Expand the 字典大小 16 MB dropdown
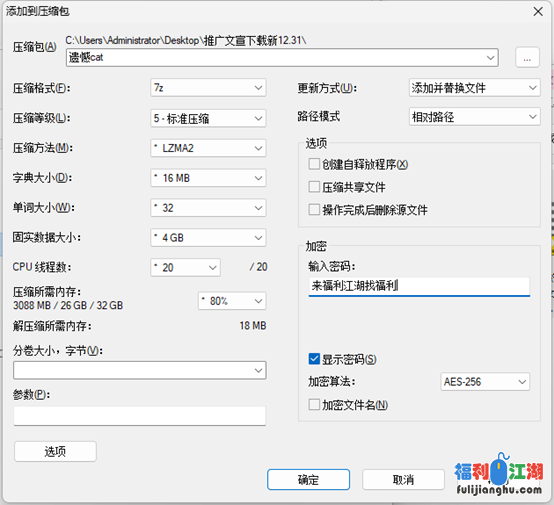 coord(208,178)
